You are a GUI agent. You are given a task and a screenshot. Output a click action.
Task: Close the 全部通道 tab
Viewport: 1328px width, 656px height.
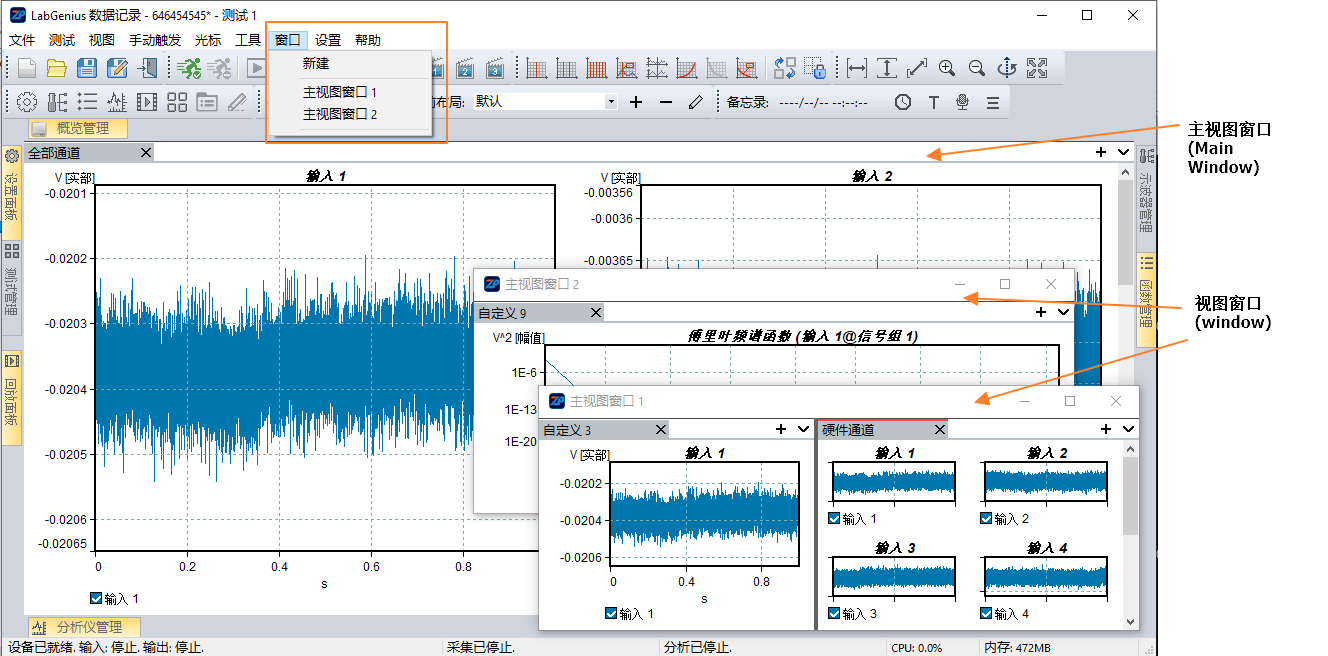pos(146,153)
